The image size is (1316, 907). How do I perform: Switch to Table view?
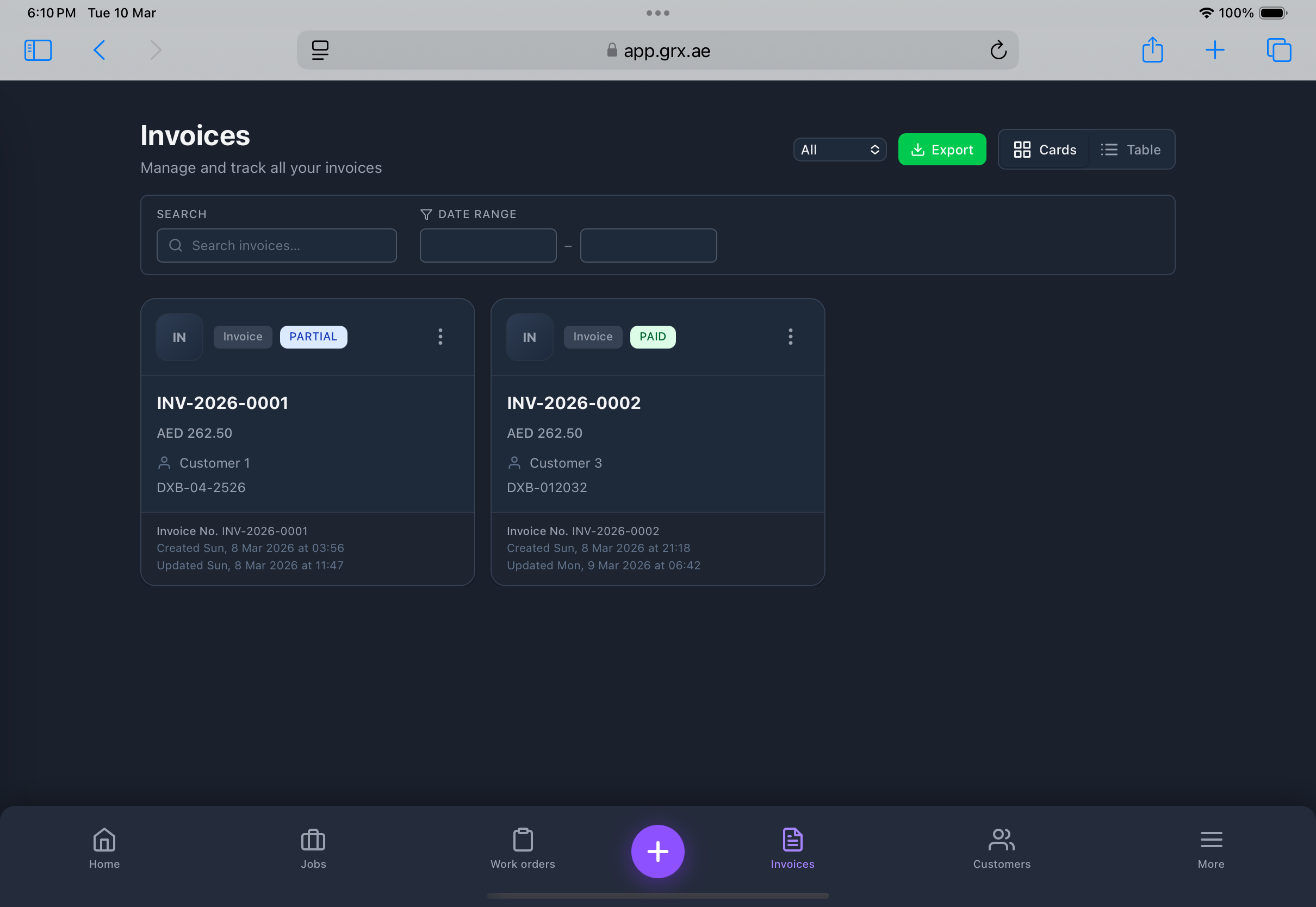tap(1131, 150)
